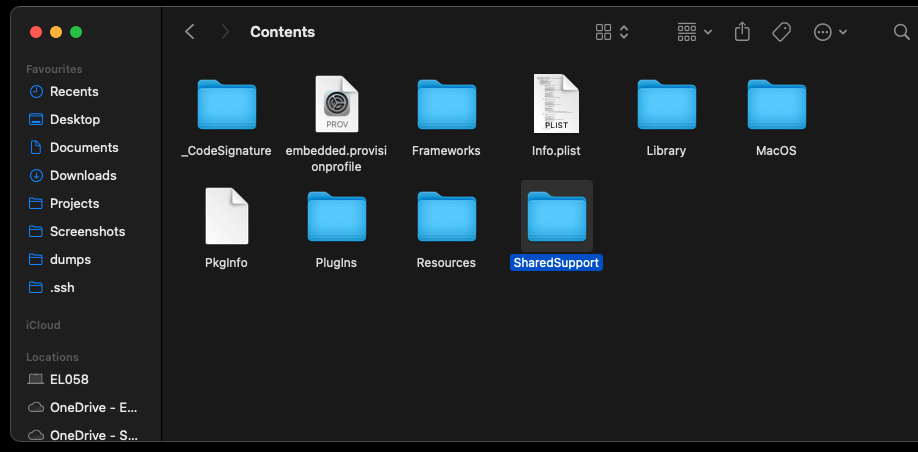Viewport: 918px width, 452px height.
Task: Select the embedded.provisionprofile file icon
Action: [x=336, y=105]
